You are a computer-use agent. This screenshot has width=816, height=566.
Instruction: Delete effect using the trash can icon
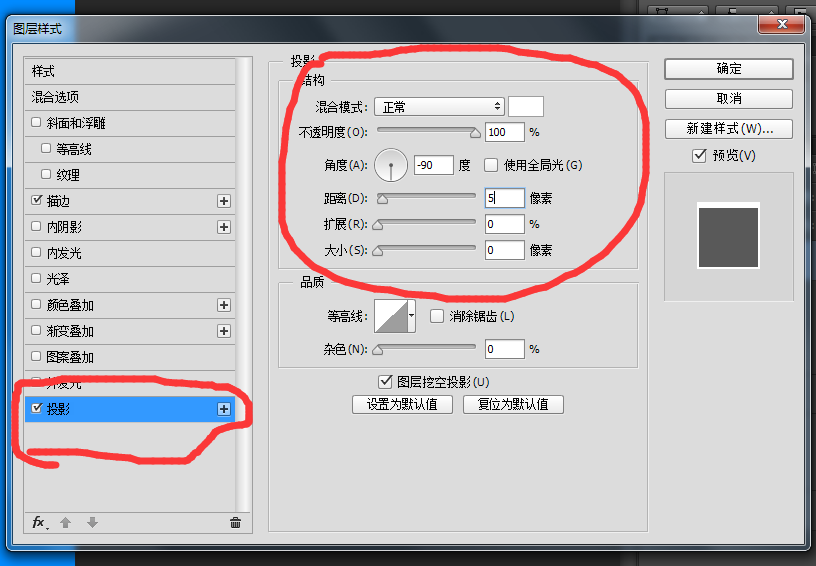[x=235, y=523]
